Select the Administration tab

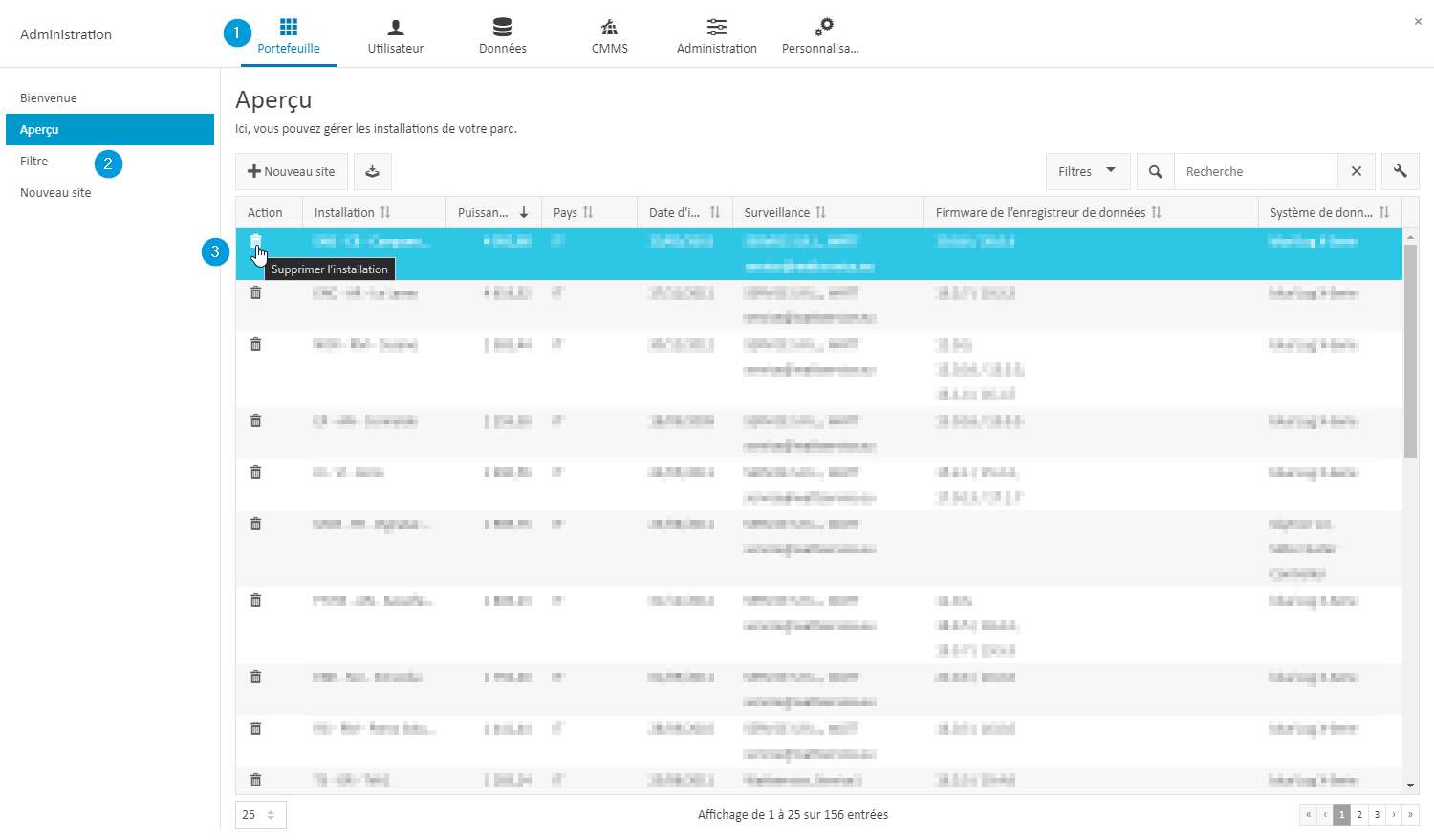(x=717, y=36)
